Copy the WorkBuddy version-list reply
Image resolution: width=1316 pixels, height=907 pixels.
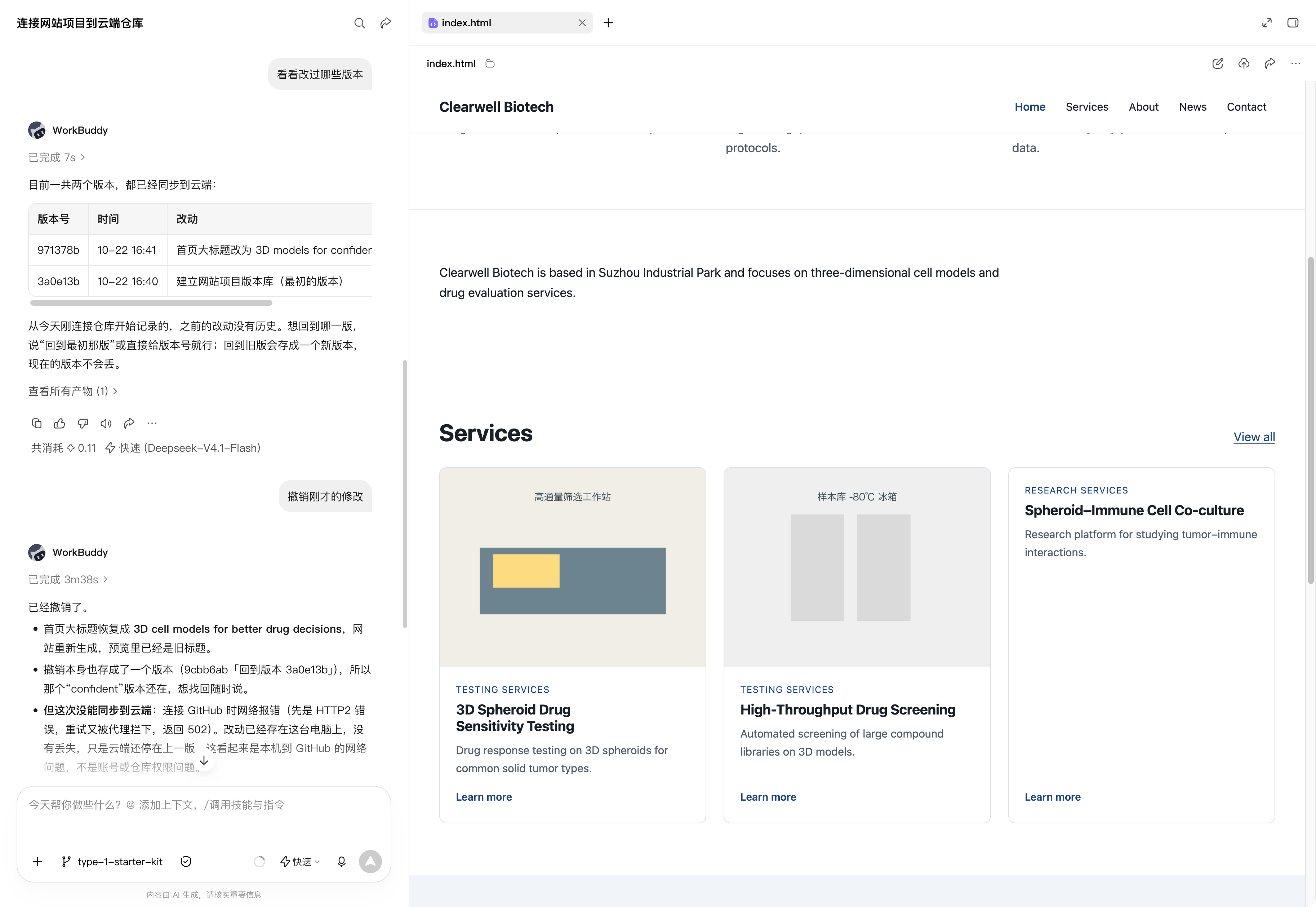point(36,423)
